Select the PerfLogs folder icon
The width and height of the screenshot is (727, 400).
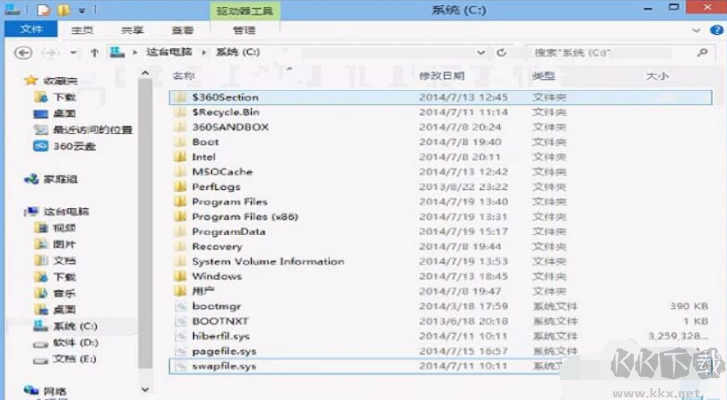pyautogui.click(x=180, y=187)
